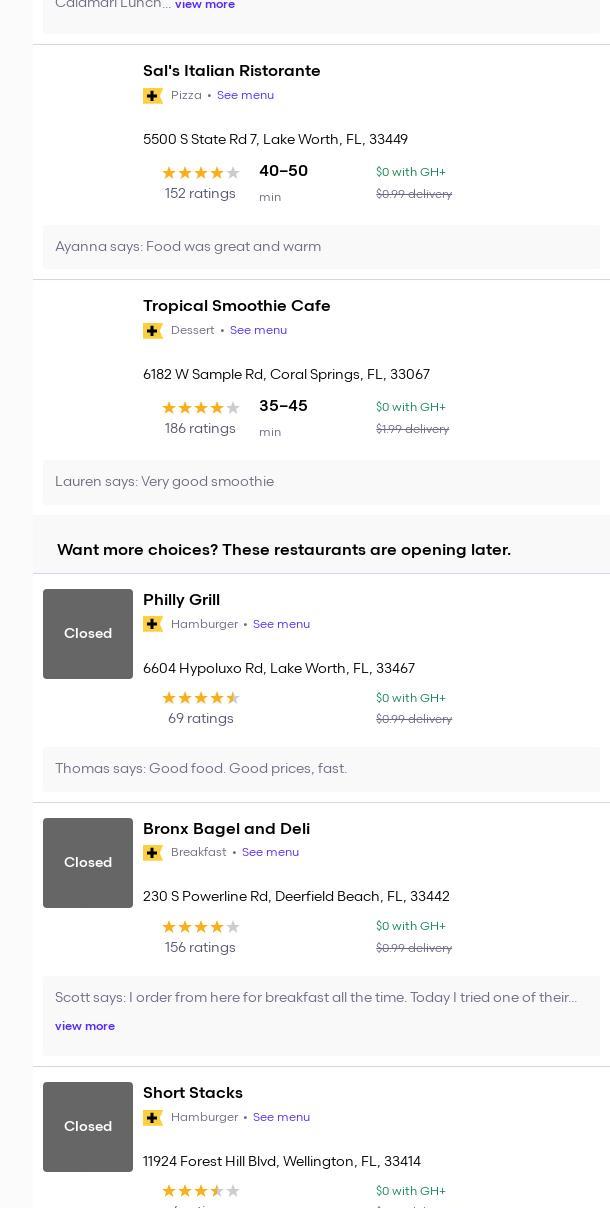
Task: Click GH+ badge icon under Bronx Bagel and Deli
Action: (153, 853)
